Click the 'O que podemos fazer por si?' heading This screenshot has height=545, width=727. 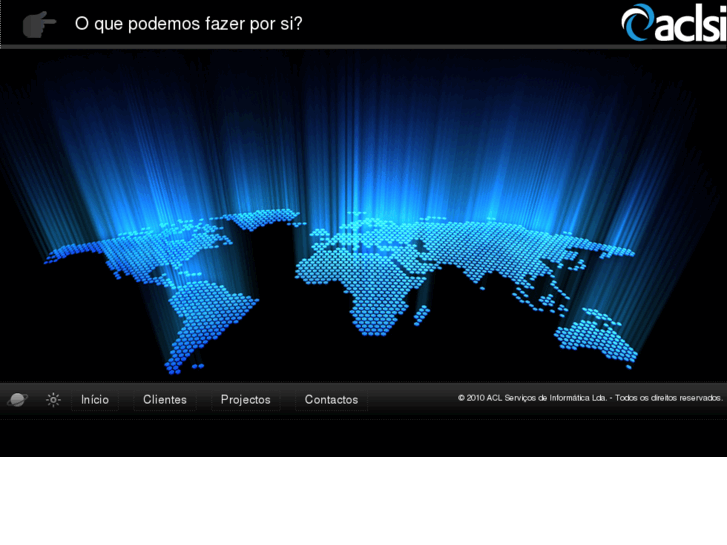click(x=188, y=24)
